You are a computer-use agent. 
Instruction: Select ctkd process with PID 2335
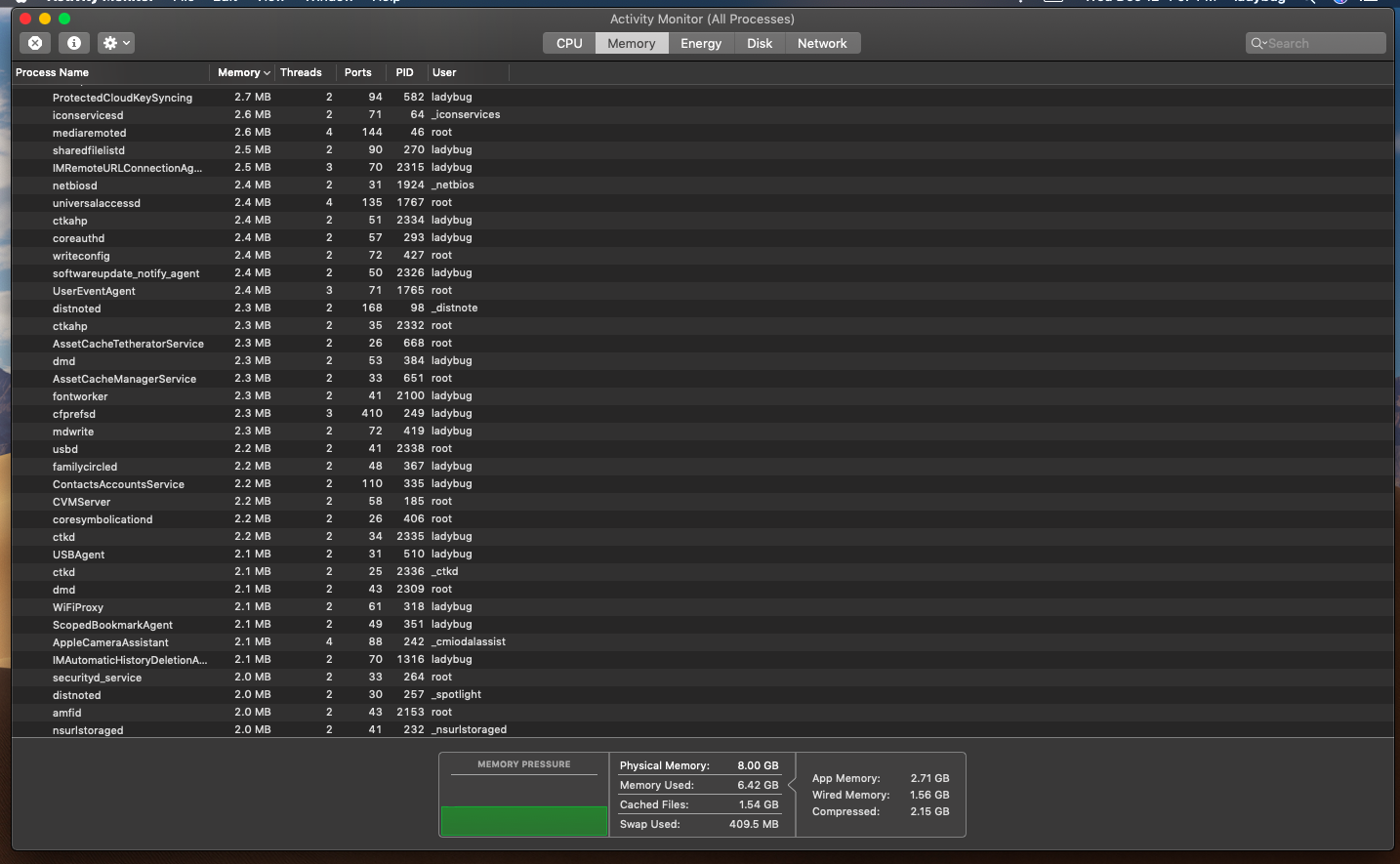tap(702, 537)
